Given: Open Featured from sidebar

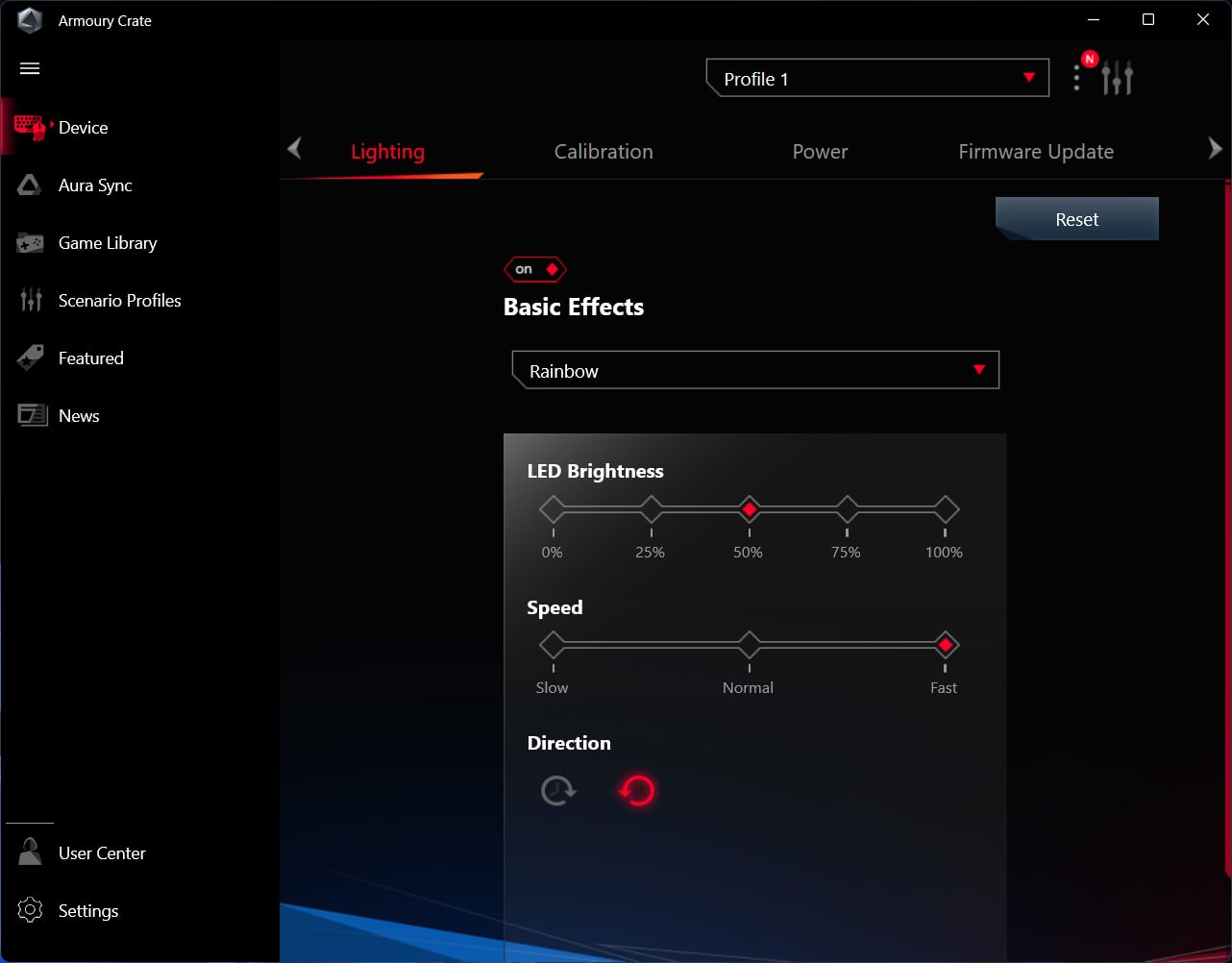Looking at the screenshot, I should tap(91, 358).
